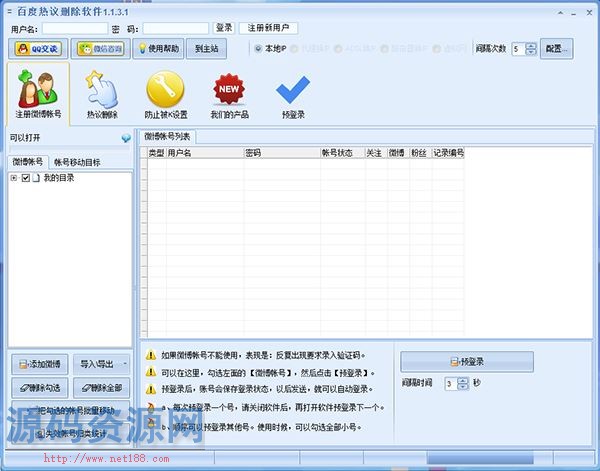
Task: Click the blue diamond icon beside 可以打开
Action: 126,138
